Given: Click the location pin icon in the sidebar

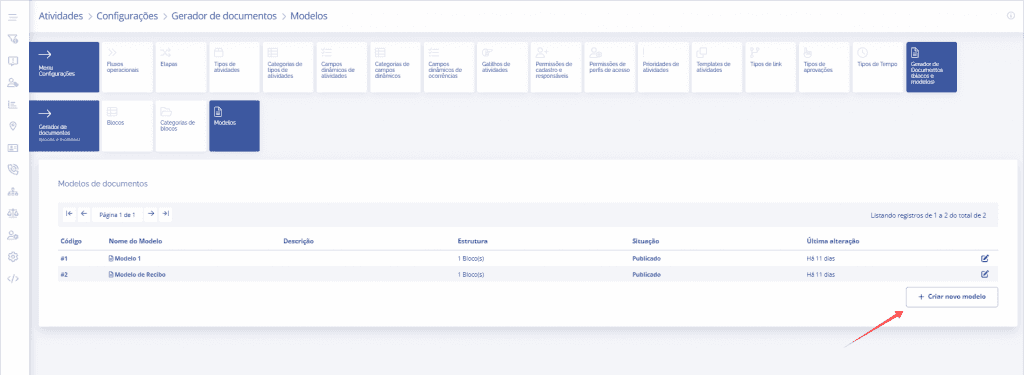Looking at the screenshot, I should click(12, 126).
